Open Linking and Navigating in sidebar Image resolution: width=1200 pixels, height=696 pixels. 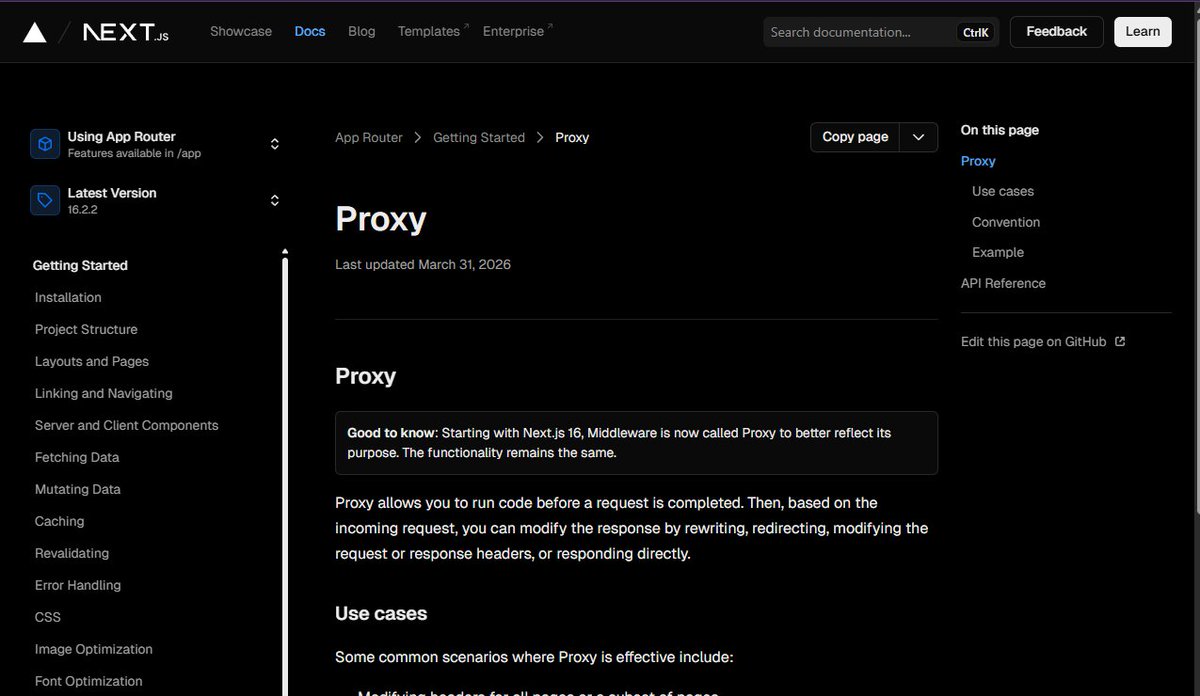point(104,393)
